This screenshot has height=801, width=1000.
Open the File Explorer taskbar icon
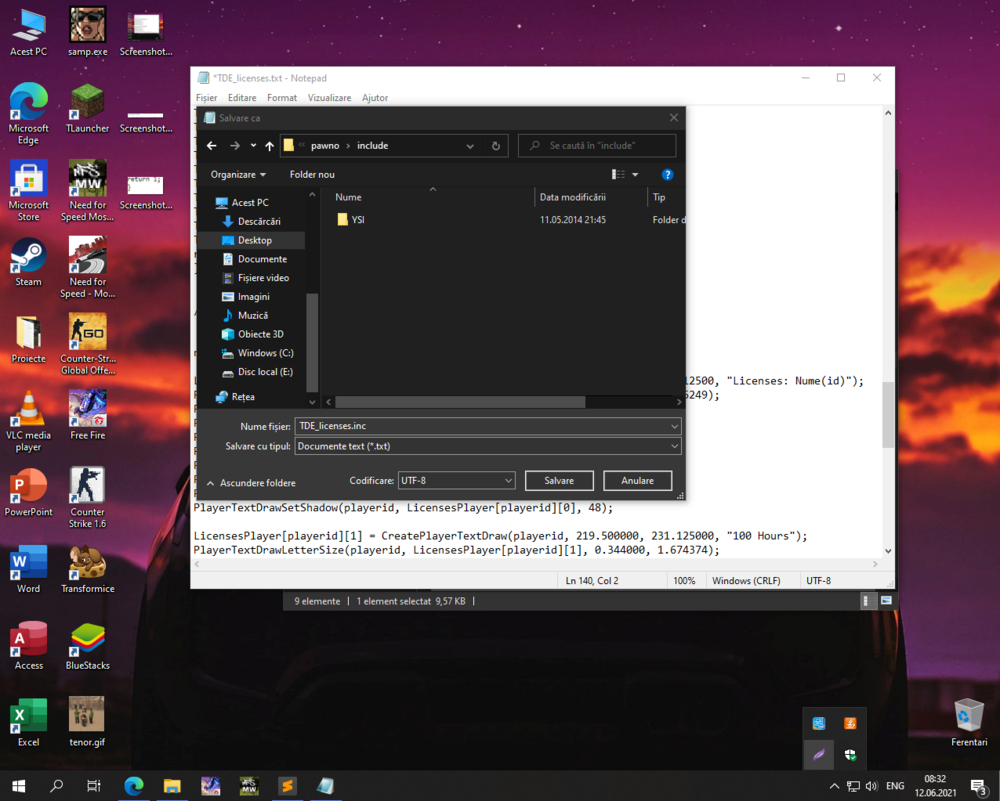click(172, 786)
